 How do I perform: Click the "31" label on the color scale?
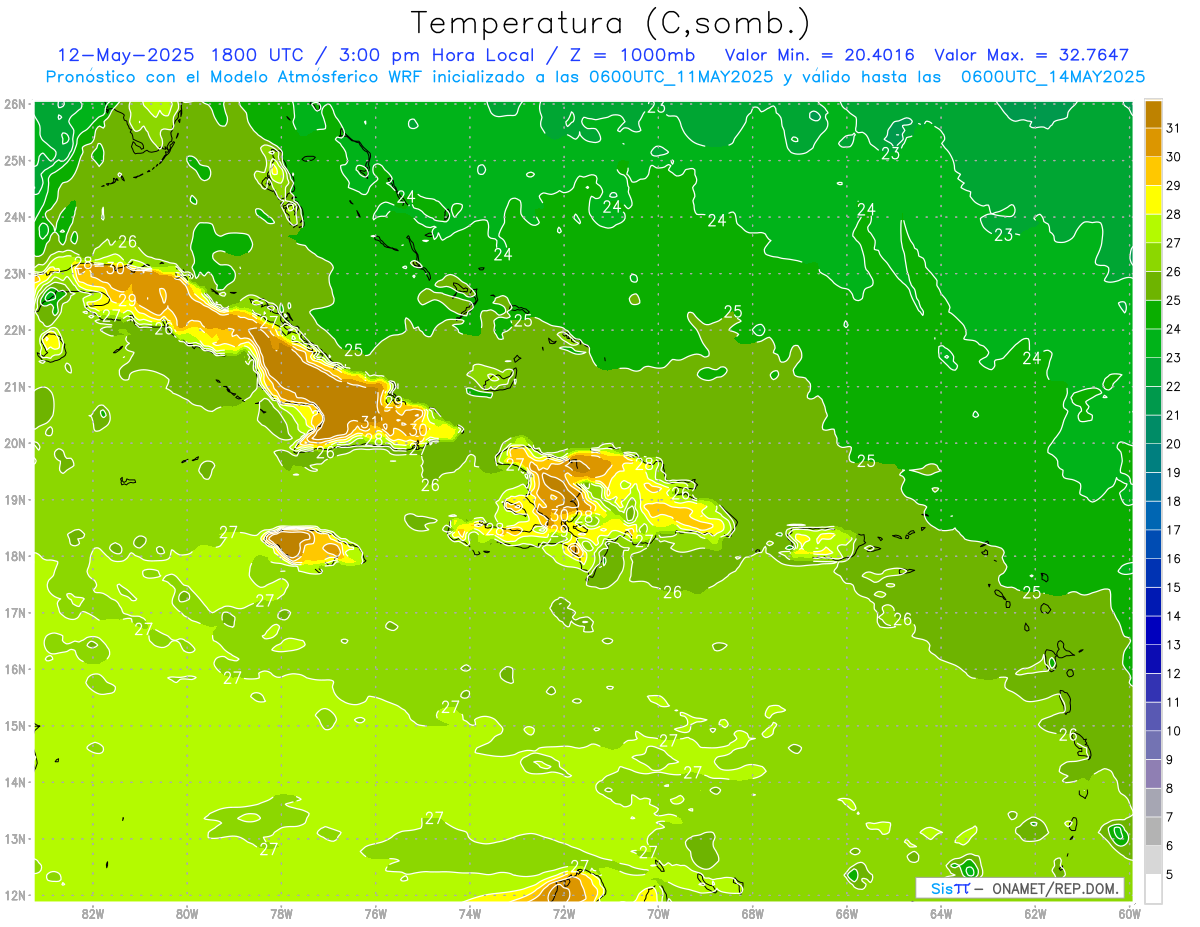click(1174, 128)
